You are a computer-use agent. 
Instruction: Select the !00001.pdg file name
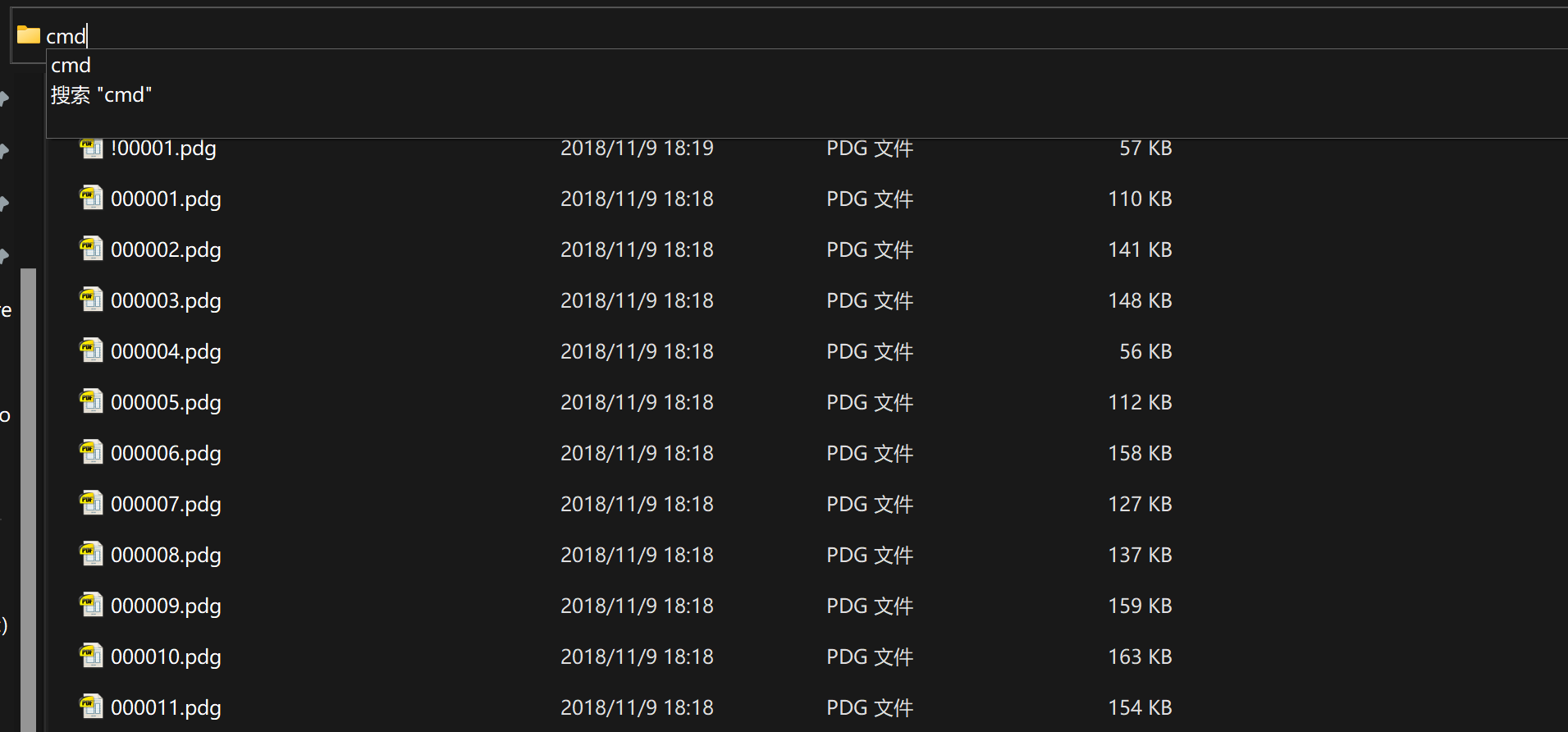pos(163,149)
